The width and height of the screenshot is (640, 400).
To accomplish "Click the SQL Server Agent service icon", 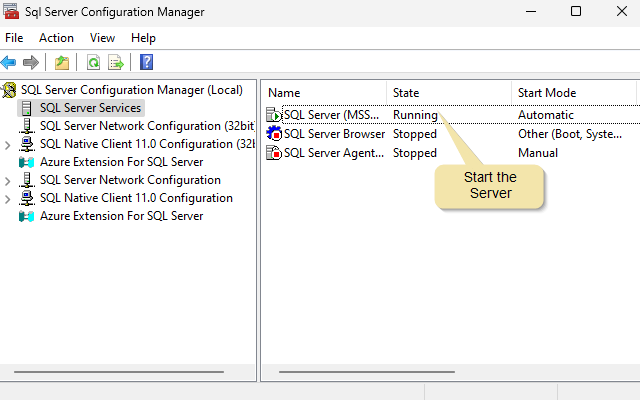I will pyautogui.click(x=274, y=153).
